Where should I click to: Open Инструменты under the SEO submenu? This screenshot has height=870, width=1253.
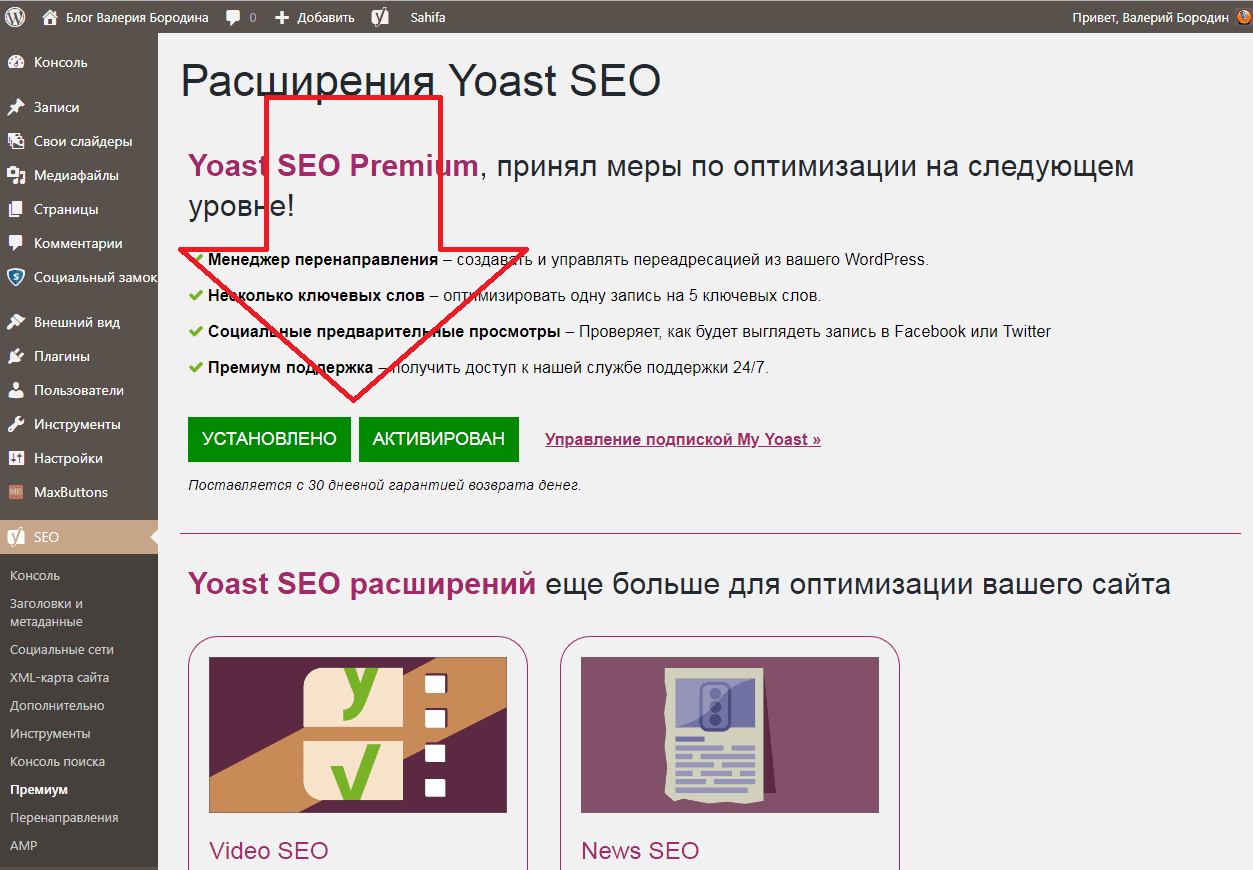pos(50,733)
